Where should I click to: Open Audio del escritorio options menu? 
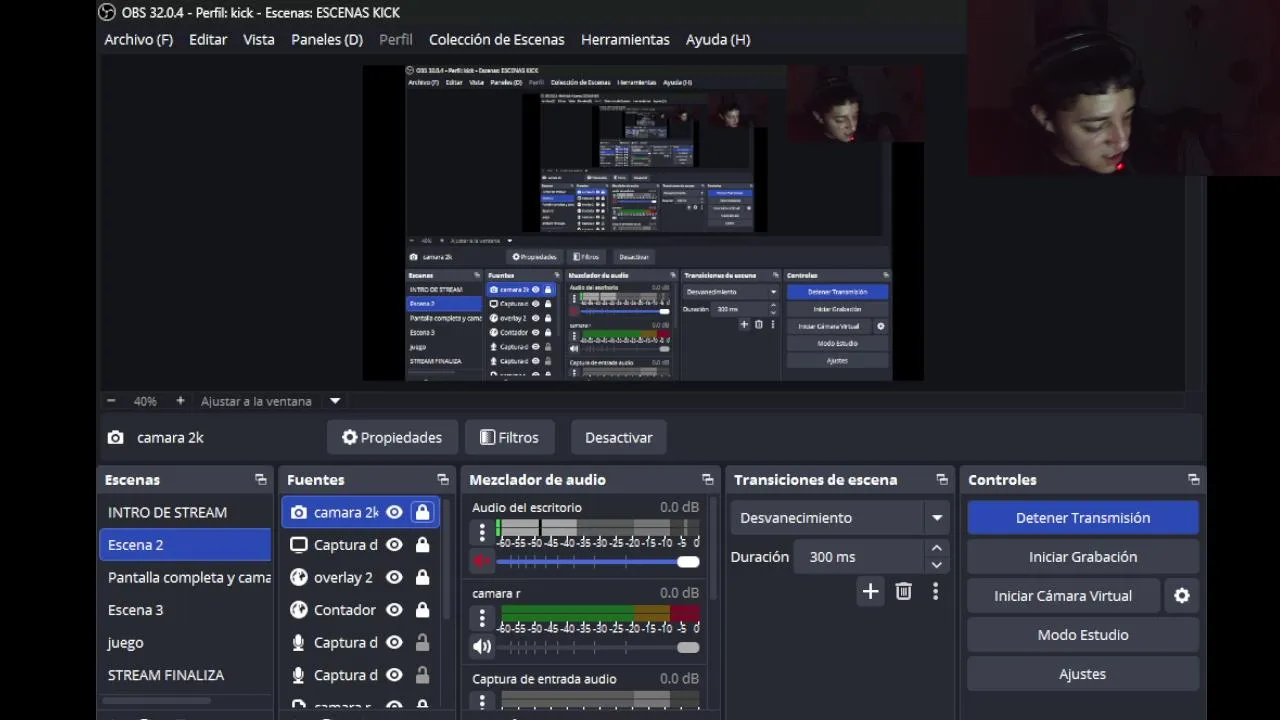pyautogui.click(x=482, y=532)
